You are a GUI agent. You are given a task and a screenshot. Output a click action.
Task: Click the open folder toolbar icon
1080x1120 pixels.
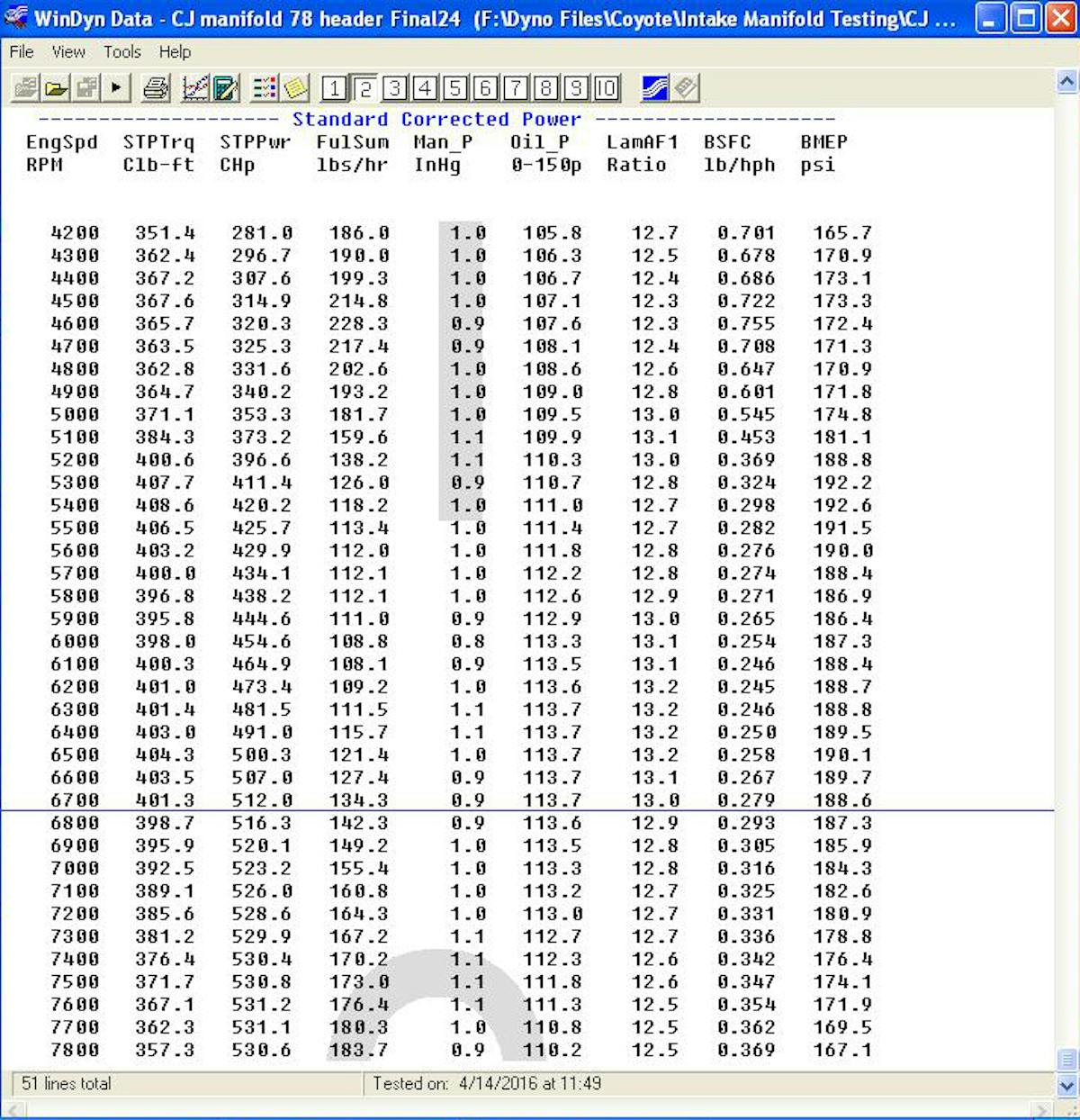pyautogui.click(x=56, y=87)
